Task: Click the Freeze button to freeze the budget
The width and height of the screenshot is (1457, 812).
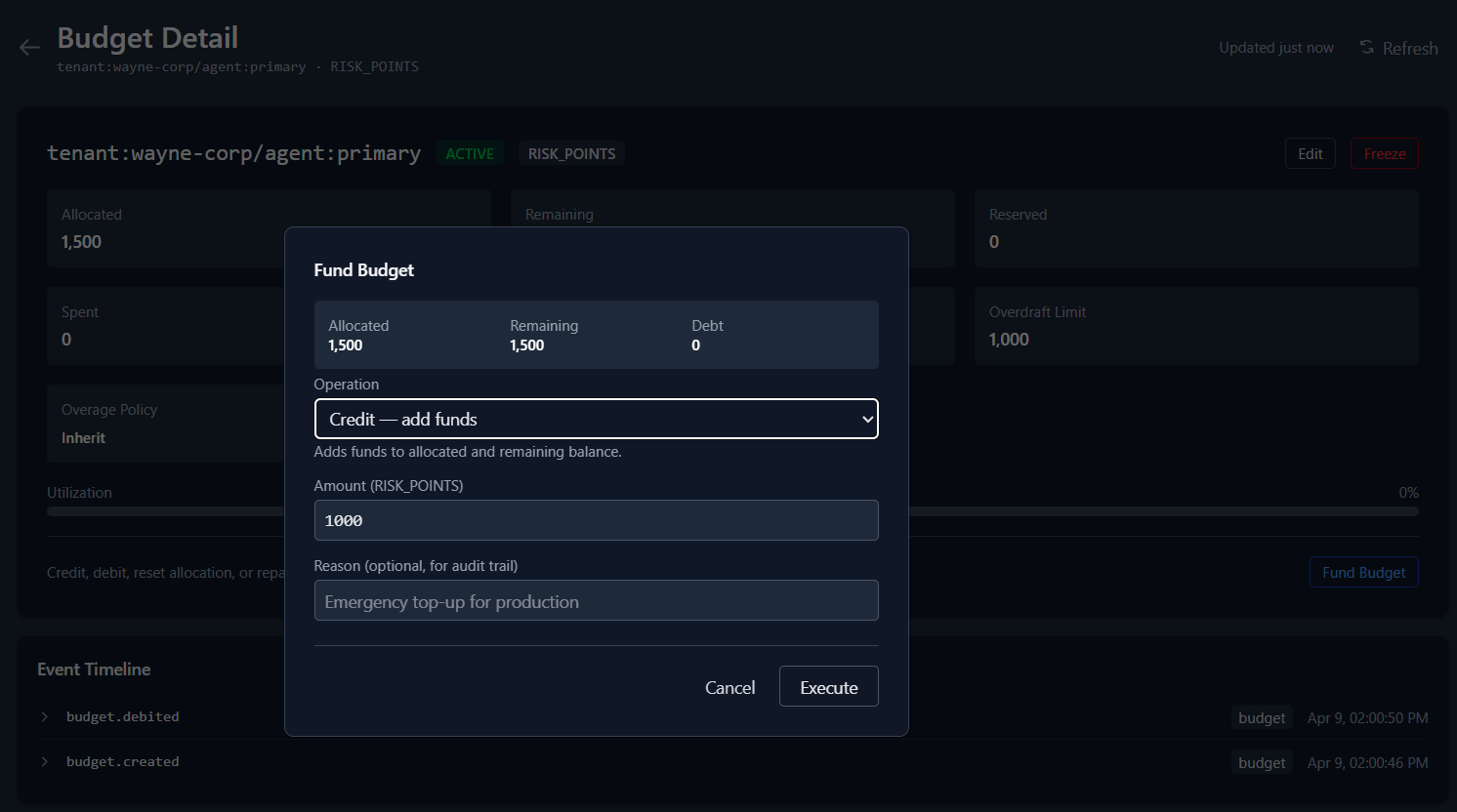Action: pyautogui.click(x=1384, y=153)
